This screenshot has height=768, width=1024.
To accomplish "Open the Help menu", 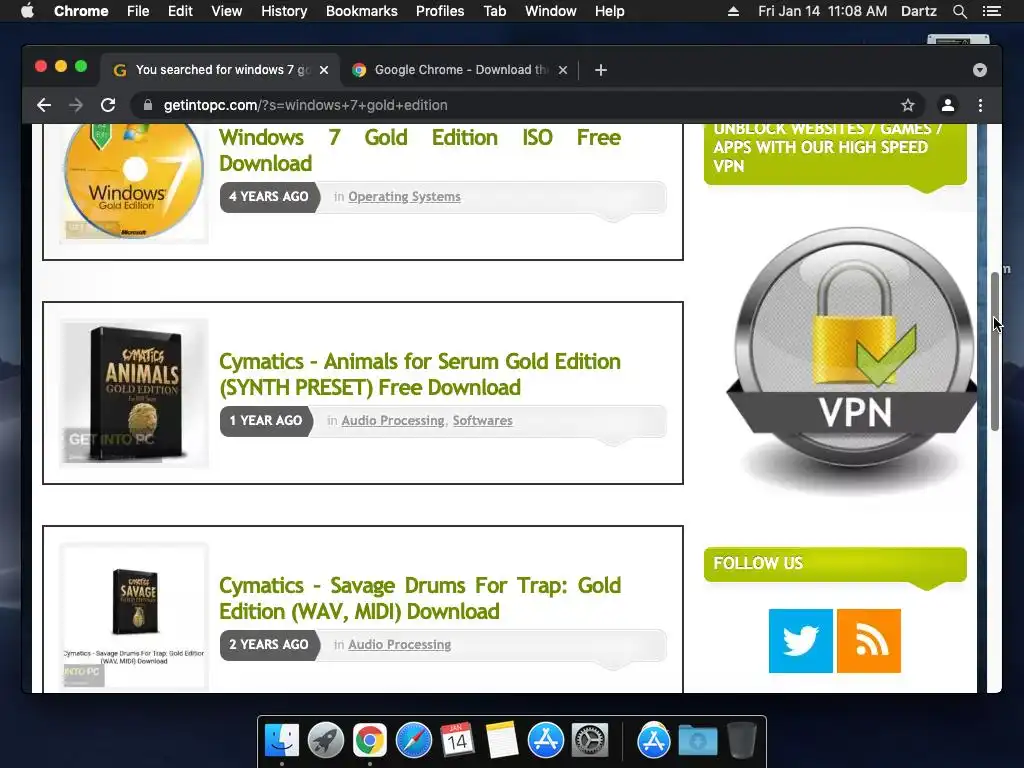I will [609, 11].
